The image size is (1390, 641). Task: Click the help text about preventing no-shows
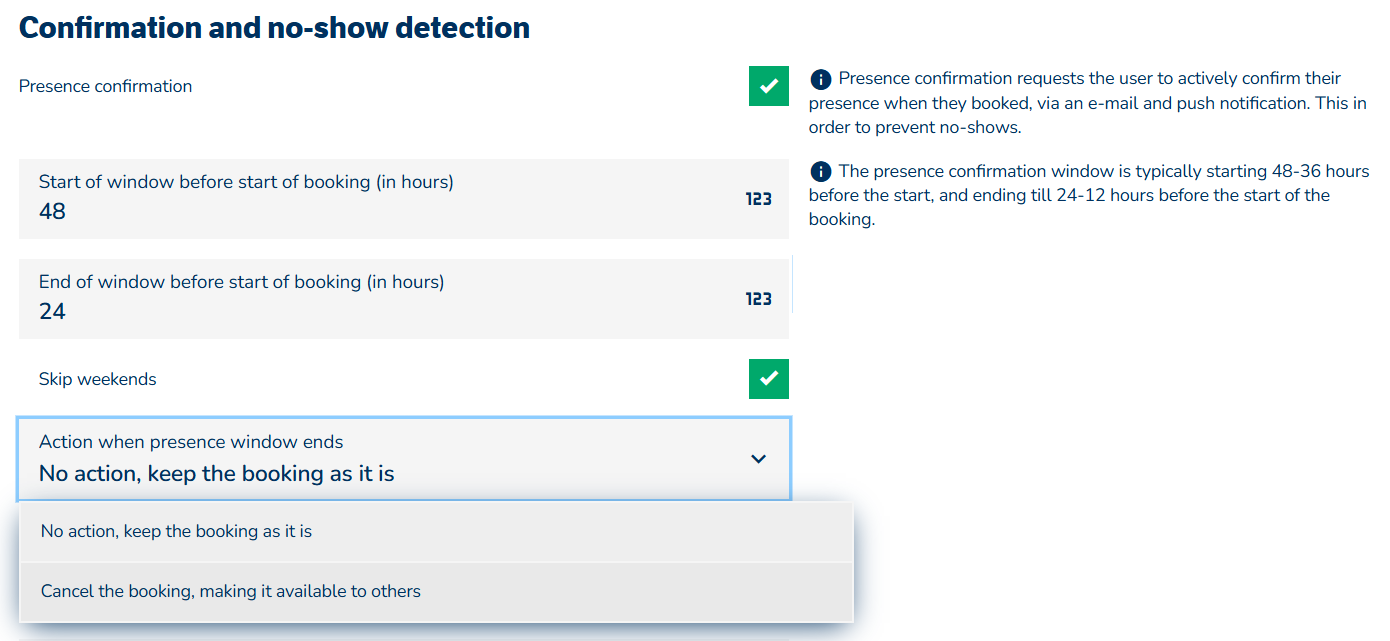[x=1085, y=103]
